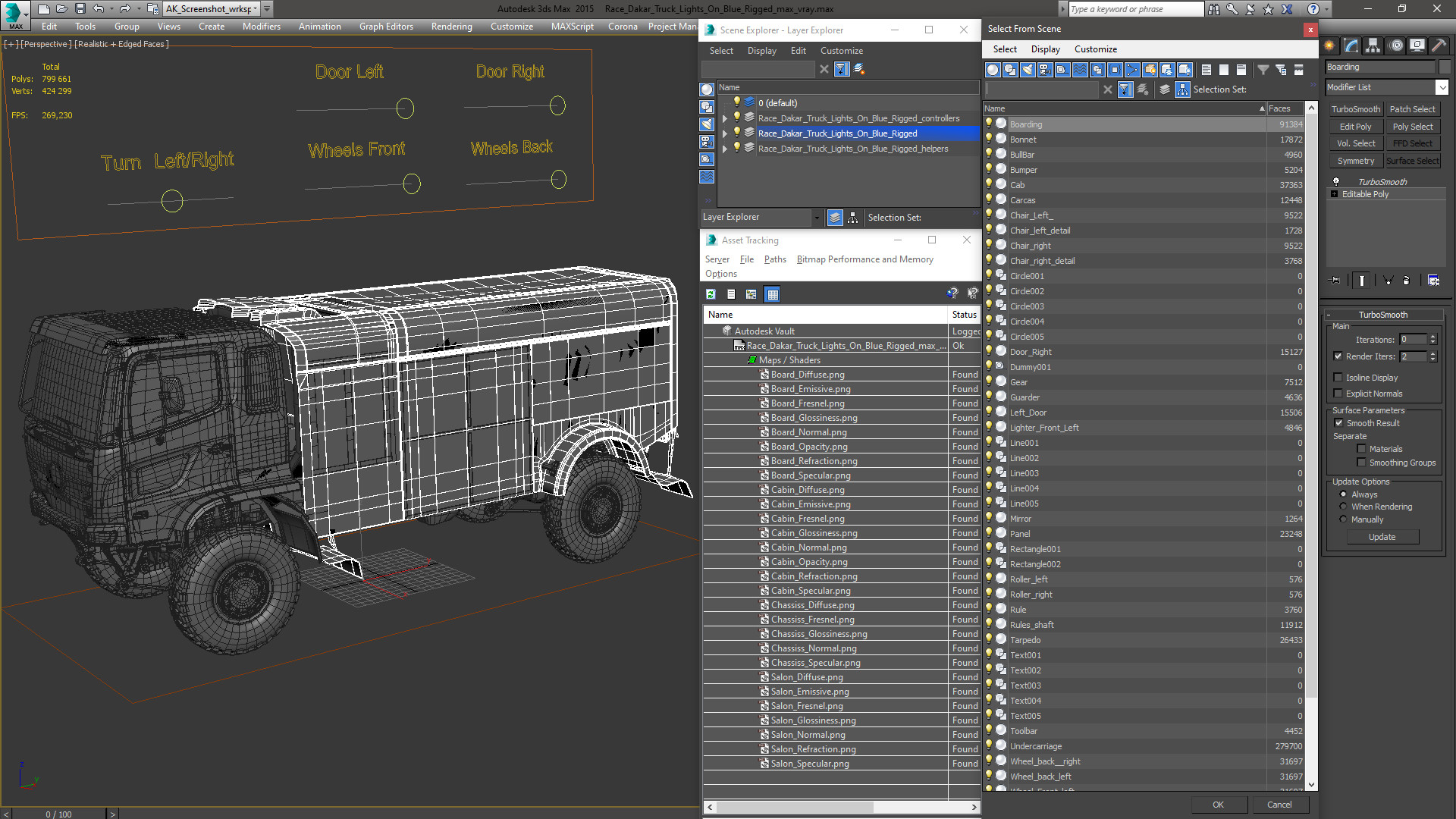This screenshot has width=1456, height=819.
Task: Click Make Unique icon under modifier stack
Action: pos(1389,281)
